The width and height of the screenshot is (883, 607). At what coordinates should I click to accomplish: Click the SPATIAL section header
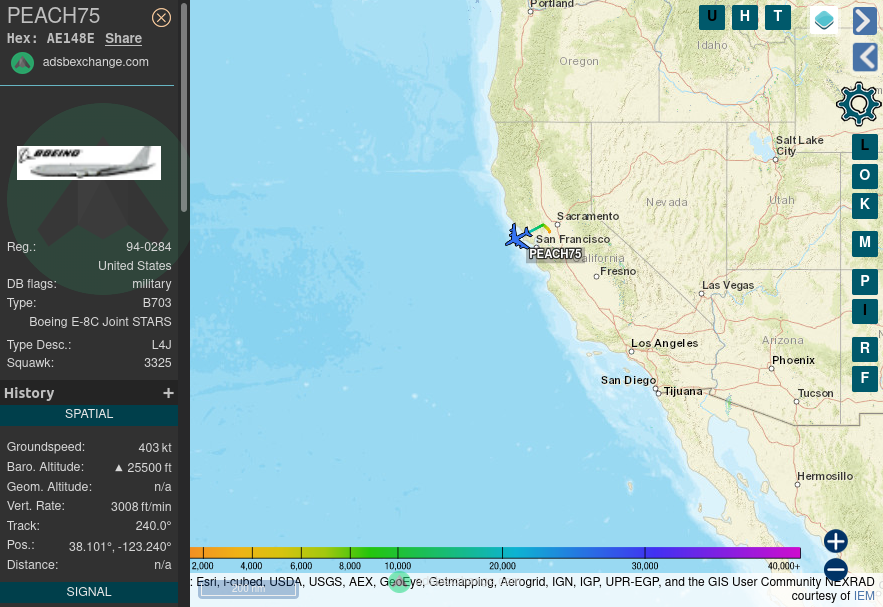tap(89, 414)
